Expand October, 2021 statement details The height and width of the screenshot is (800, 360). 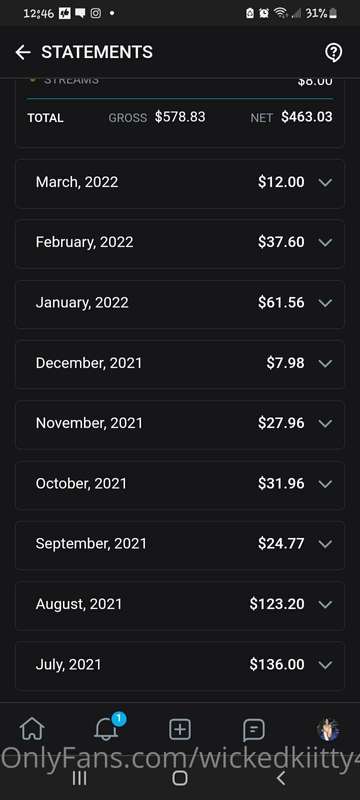click(180, 484)
